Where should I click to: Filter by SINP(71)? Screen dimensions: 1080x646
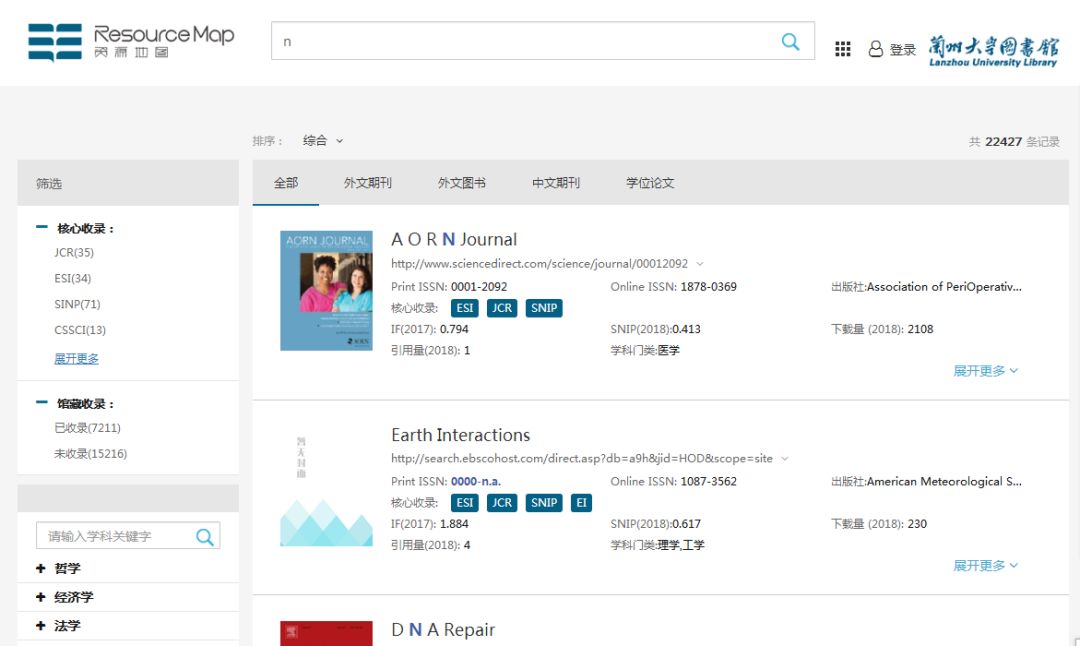77,304
